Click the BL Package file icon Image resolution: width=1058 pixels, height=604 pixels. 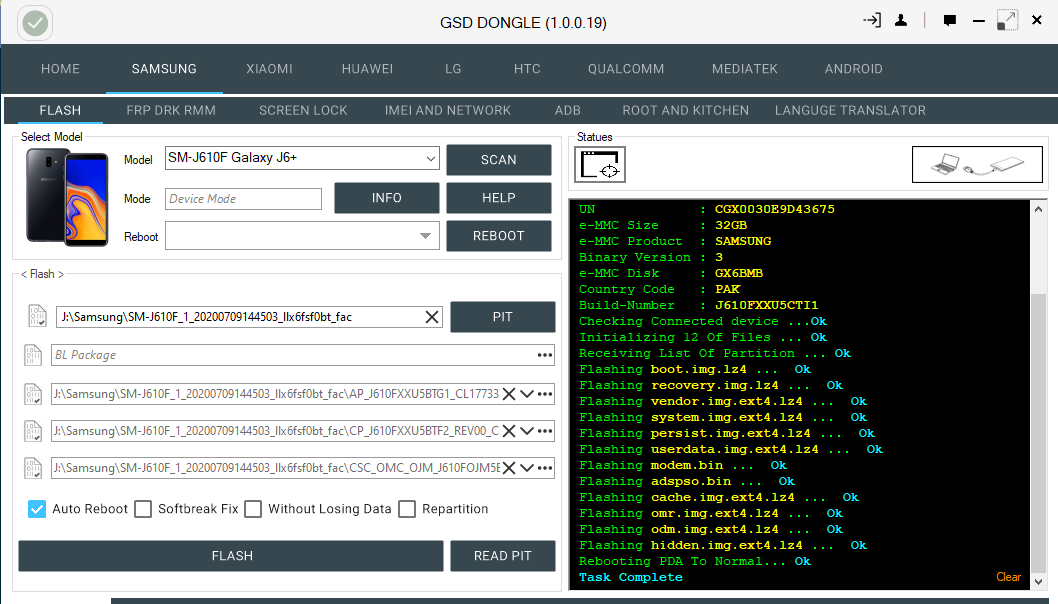pyautogui.click(x=33, y=354)
